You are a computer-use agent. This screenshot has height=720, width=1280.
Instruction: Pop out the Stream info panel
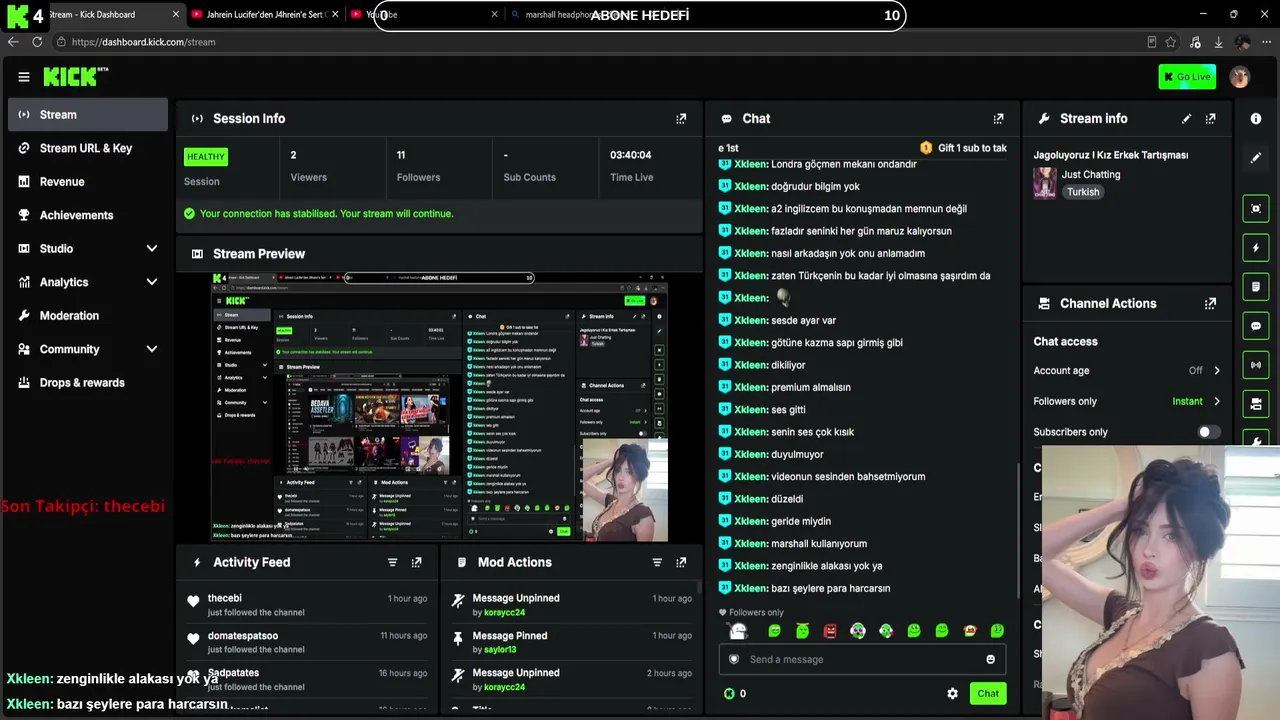click(x=1210, y=118)
